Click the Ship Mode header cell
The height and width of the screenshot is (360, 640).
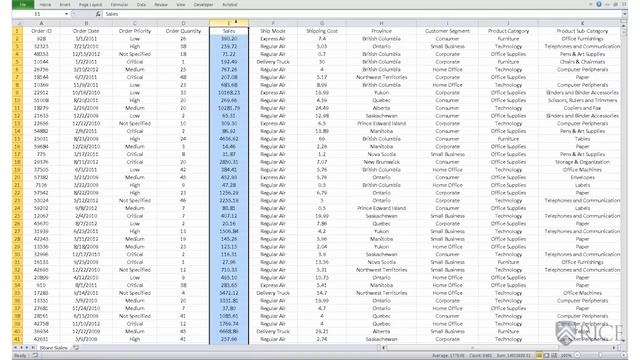(273, 31)
